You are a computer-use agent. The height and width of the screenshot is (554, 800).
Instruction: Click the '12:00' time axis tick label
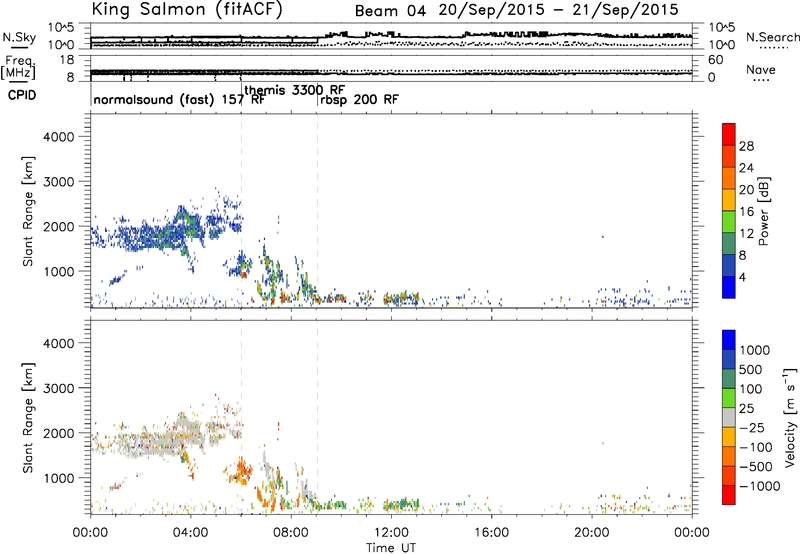tap(391, 533)
